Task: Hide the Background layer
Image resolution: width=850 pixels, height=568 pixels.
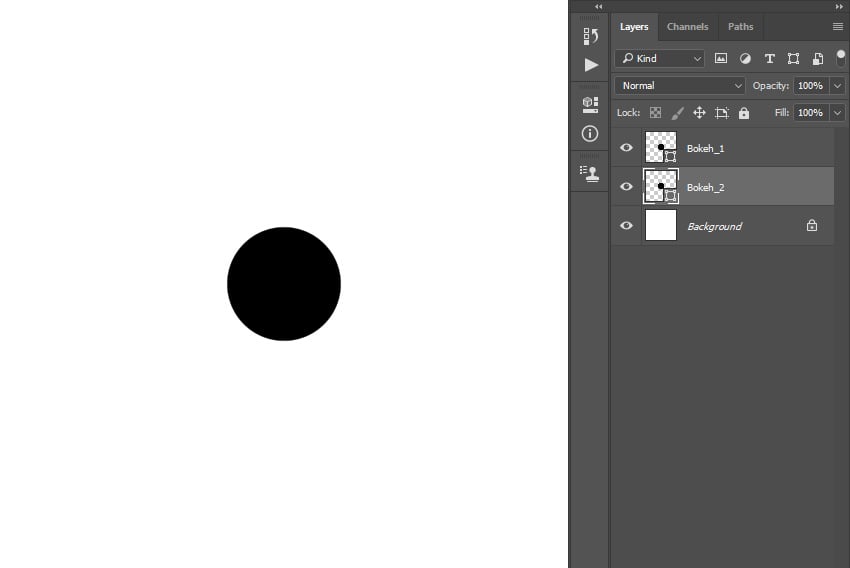Action: (626, 225)
